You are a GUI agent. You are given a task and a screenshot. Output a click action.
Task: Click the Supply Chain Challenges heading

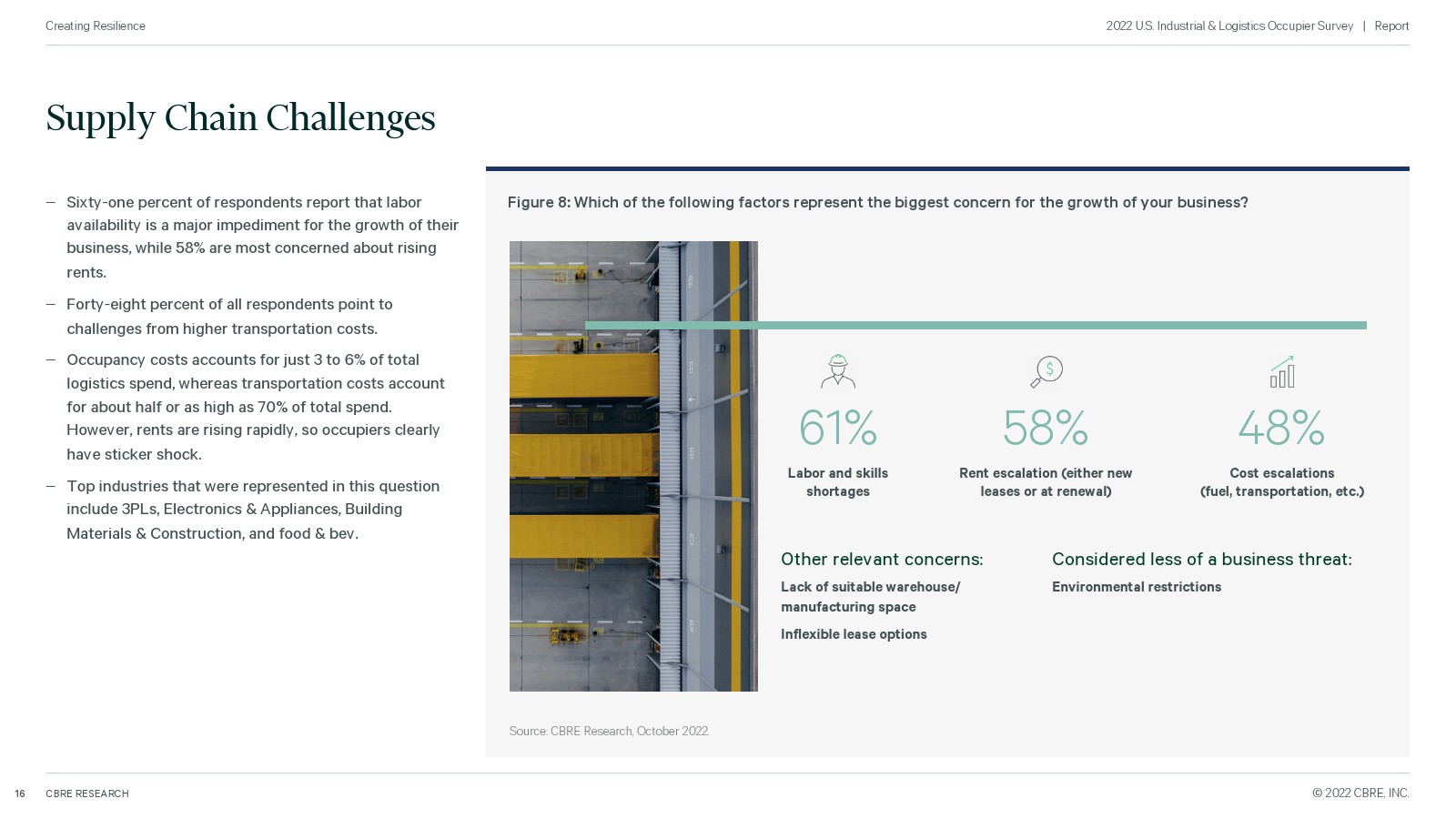[240, 117]
